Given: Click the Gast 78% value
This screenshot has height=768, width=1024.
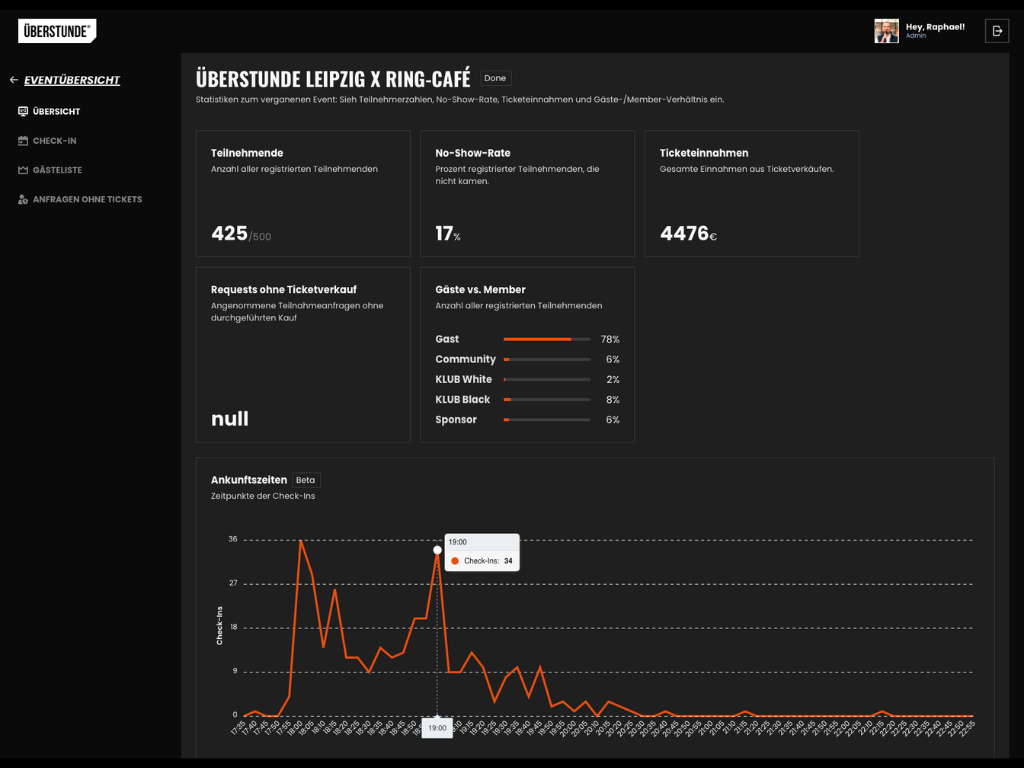Looking at the screenshot, I should [610, 339].
